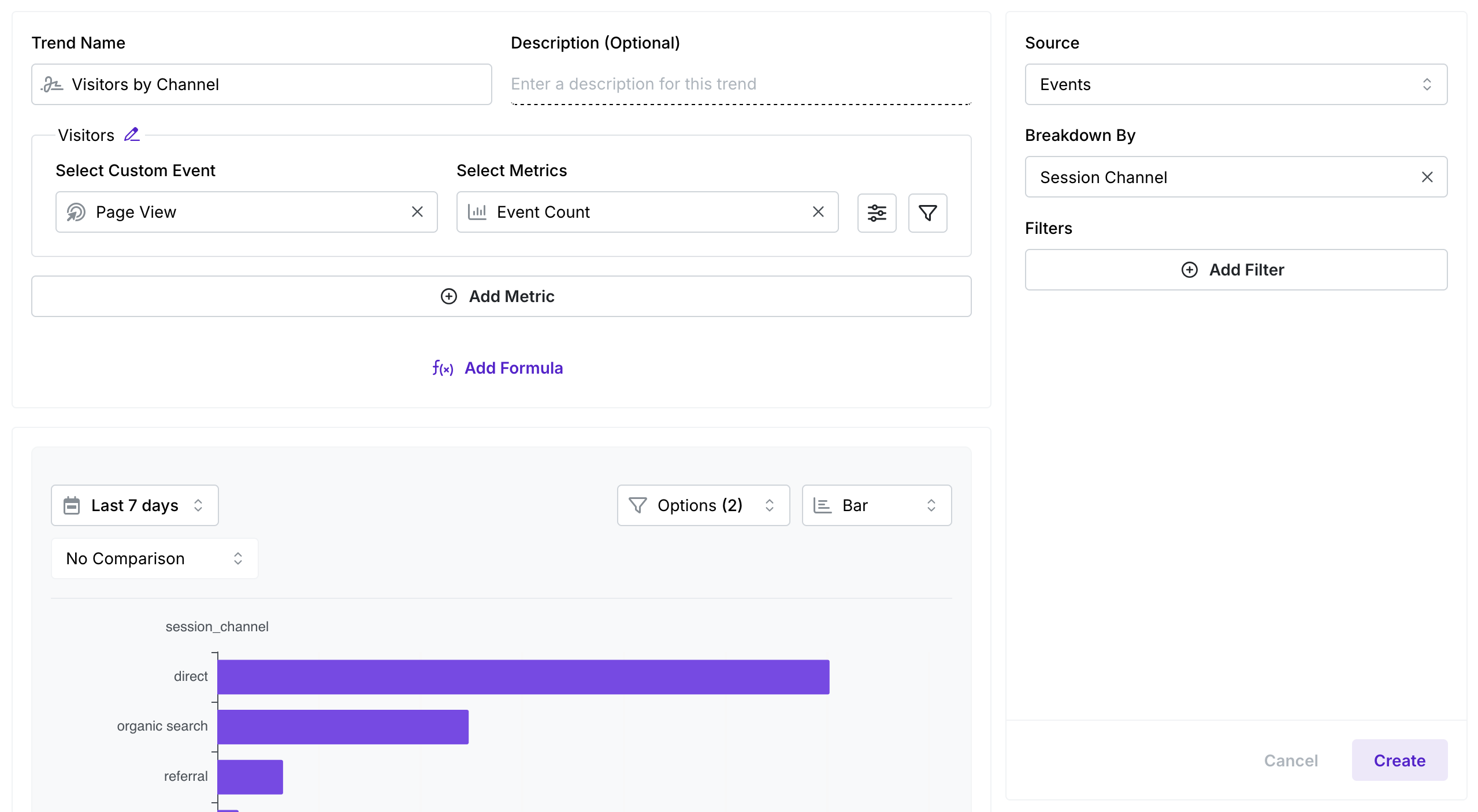Click into the description text field
The image size is (1478, 812).
pyautogui.click(x=740, y=84)
